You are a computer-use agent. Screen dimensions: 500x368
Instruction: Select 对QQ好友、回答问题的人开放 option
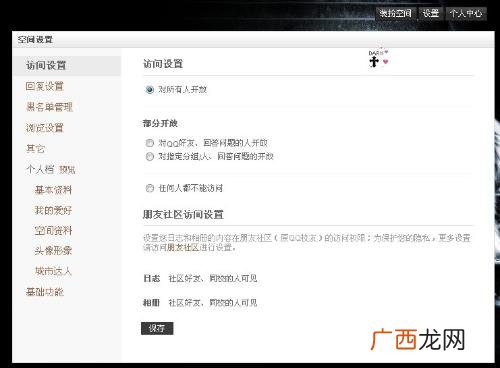[150, 143]
